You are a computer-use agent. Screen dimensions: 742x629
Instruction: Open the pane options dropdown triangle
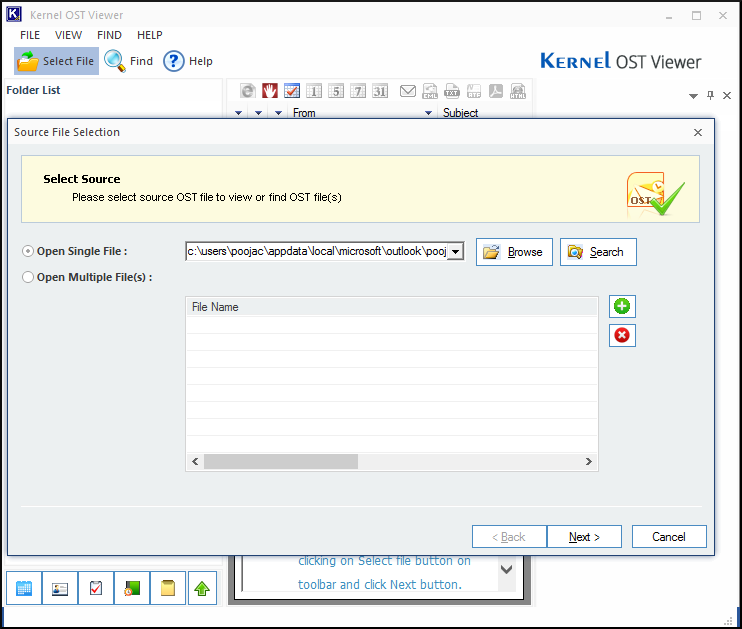coord(693,96)
